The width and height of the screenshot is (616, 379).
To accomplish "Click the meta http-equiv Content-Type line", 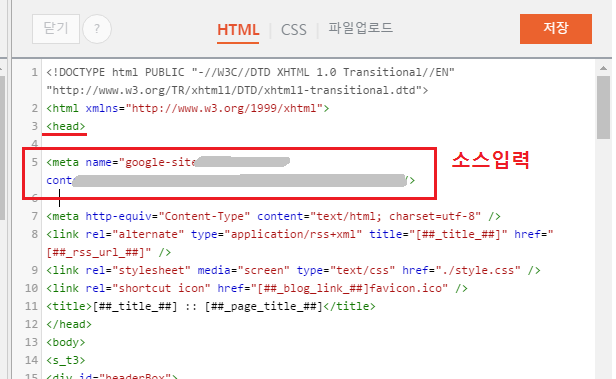I will pyautogui.click(x=273, y=216).
